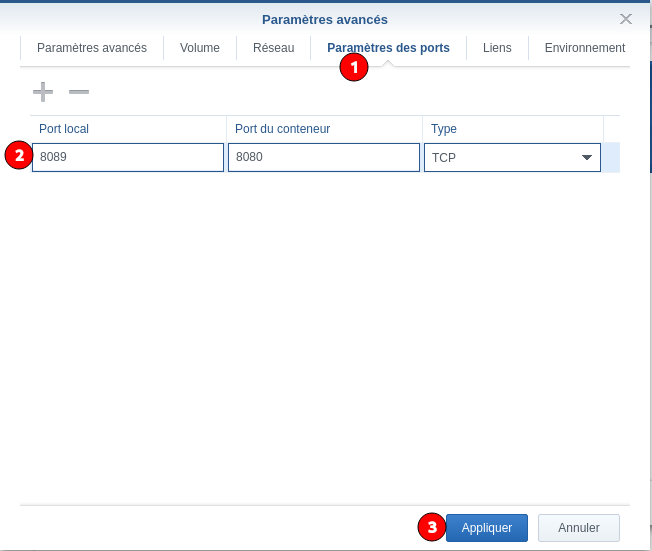The height and width of the screenshot is (551, 652).
Task: Switch to the Paramètres avancés tab
Action: pyautogui.click(x=91, y=48)
